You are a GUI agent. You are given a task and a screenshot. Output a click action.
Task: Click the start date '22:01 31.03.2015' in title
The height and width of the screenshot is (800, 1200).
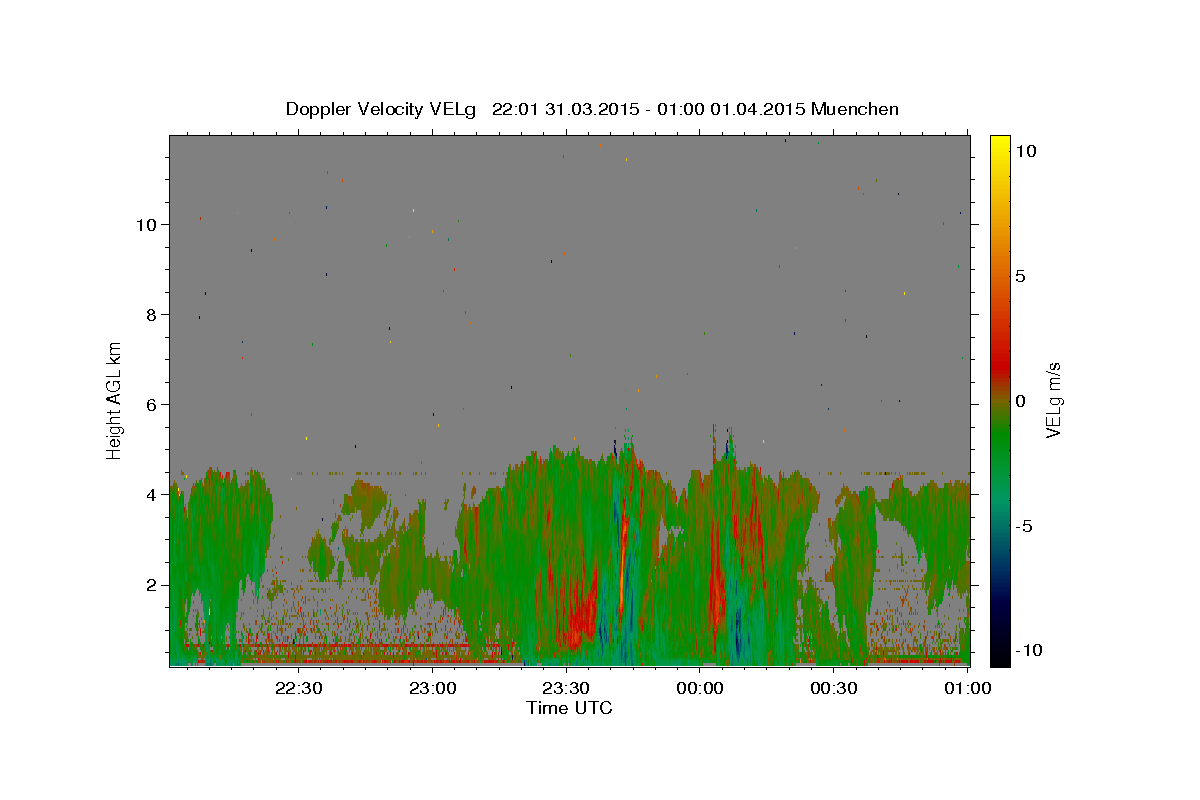[565, 109]
